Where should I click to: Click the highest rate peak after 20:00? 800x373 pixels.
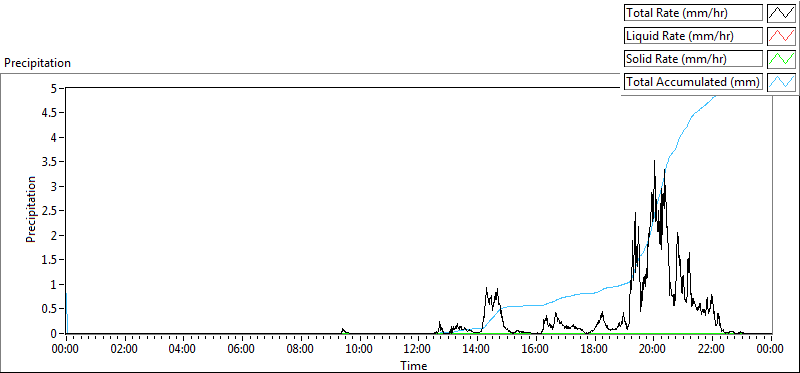click(x=655, y=161)
